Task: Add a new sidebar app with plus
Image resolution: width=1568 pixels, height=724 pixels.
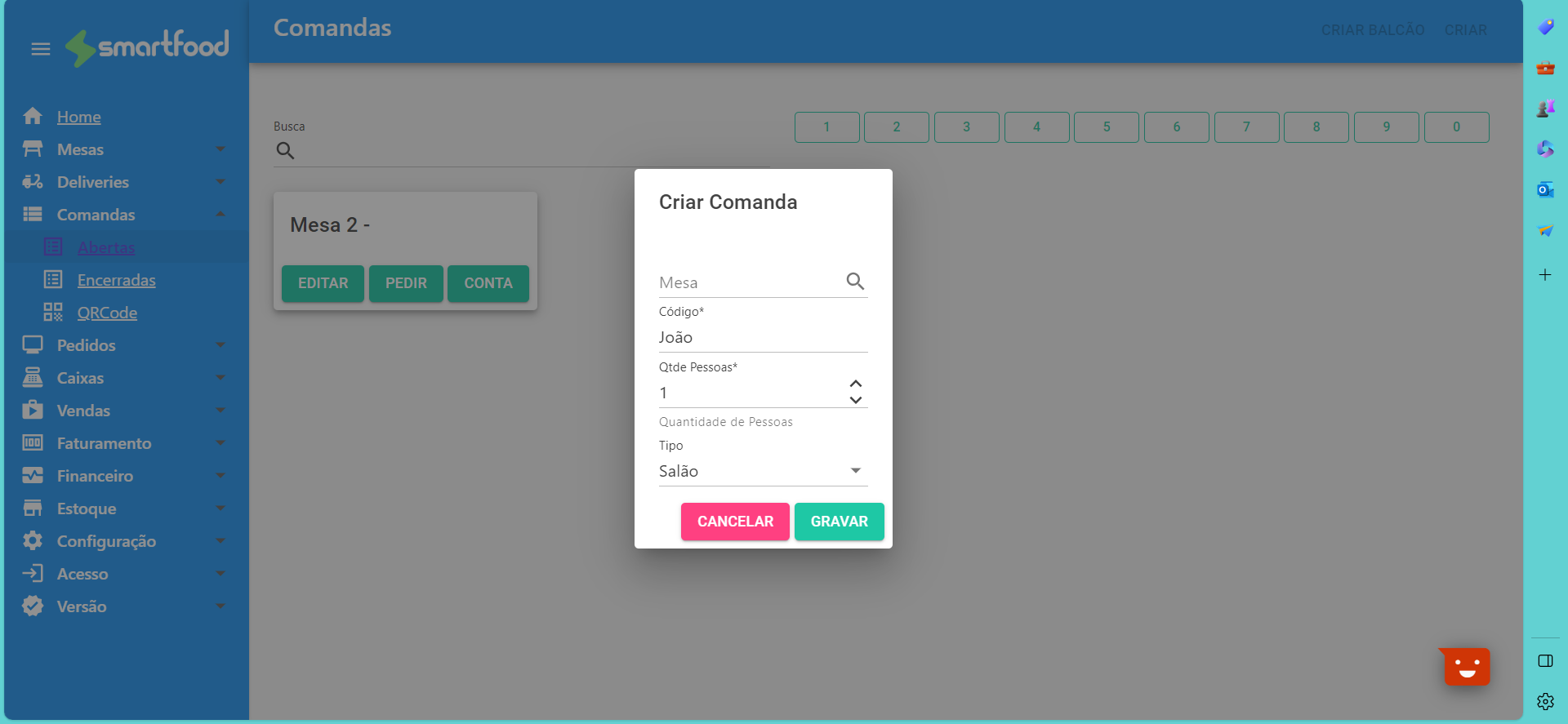Action: click(x=1545, y=275)
